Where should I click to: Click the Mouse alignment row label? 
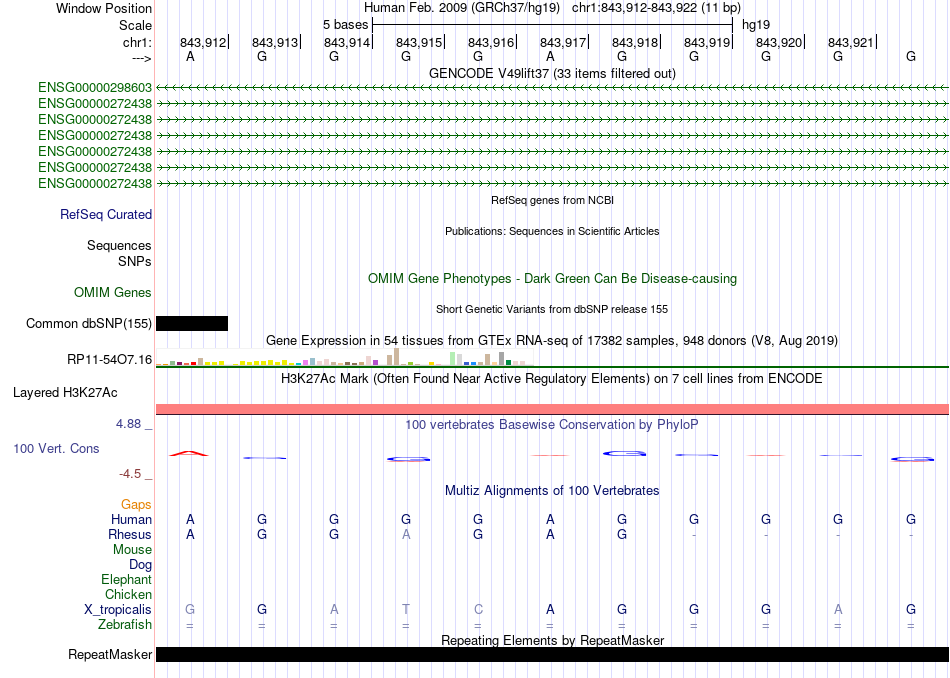click(132, 550)
